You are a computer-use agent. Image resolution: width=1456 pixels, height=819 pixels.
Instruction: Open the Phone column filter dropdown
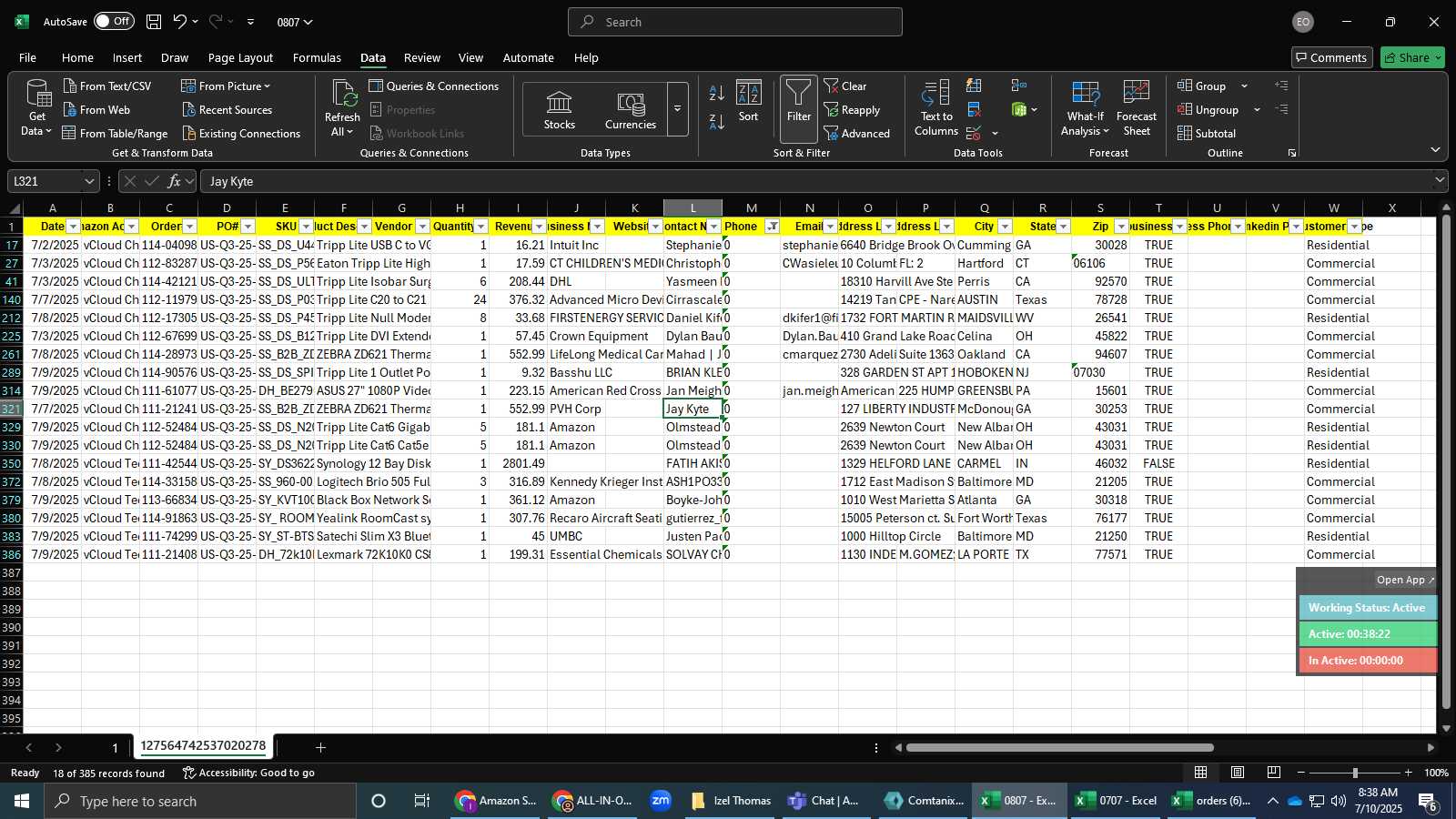coord(773,227)
